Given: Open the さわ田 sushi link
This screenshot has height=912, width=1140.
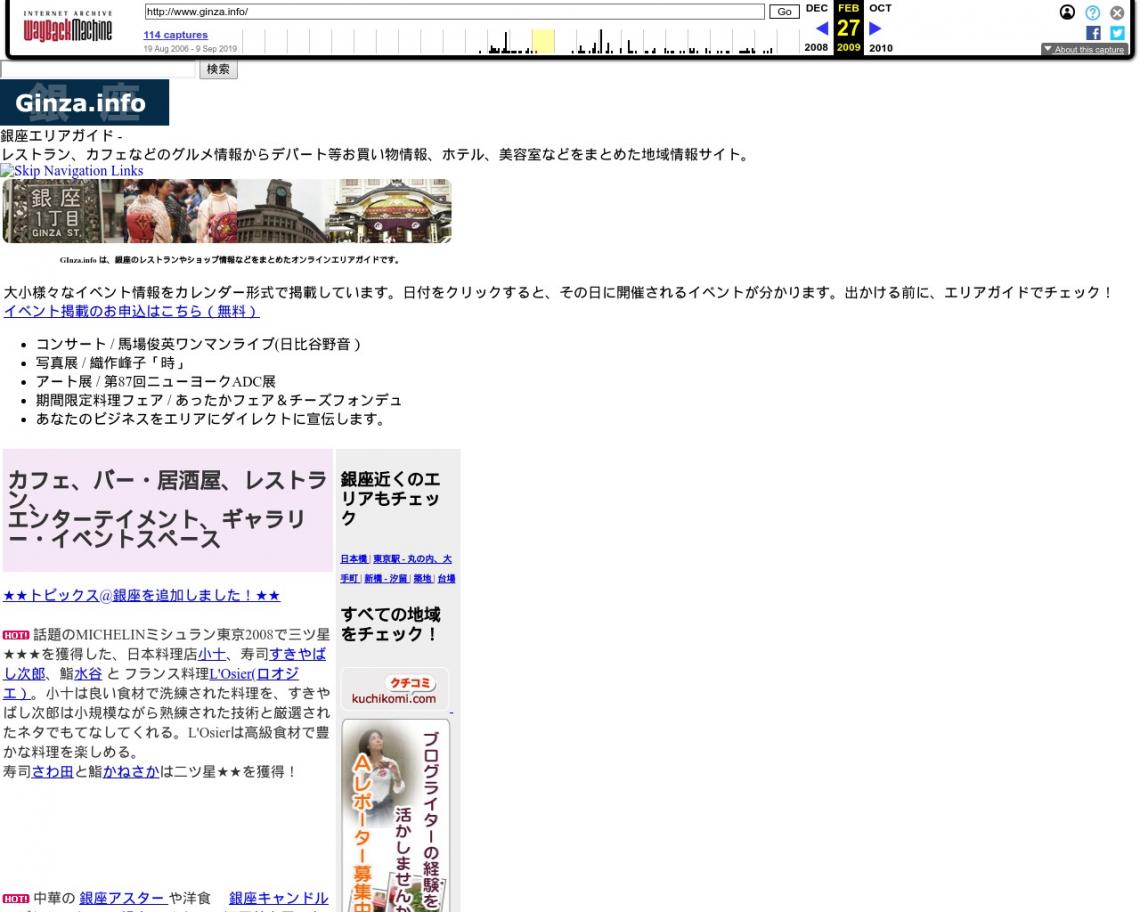Looking at the screenshot, I should pyautogui.click(x=52, y=772).
